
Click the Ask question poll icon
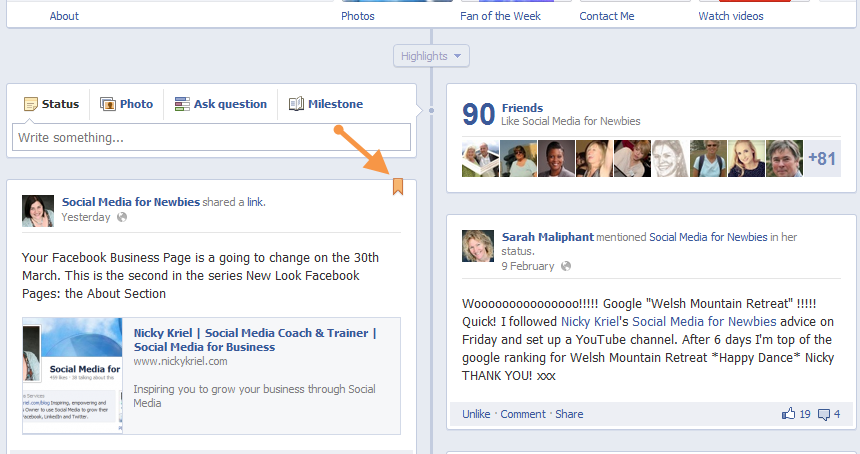pos(182,104)
